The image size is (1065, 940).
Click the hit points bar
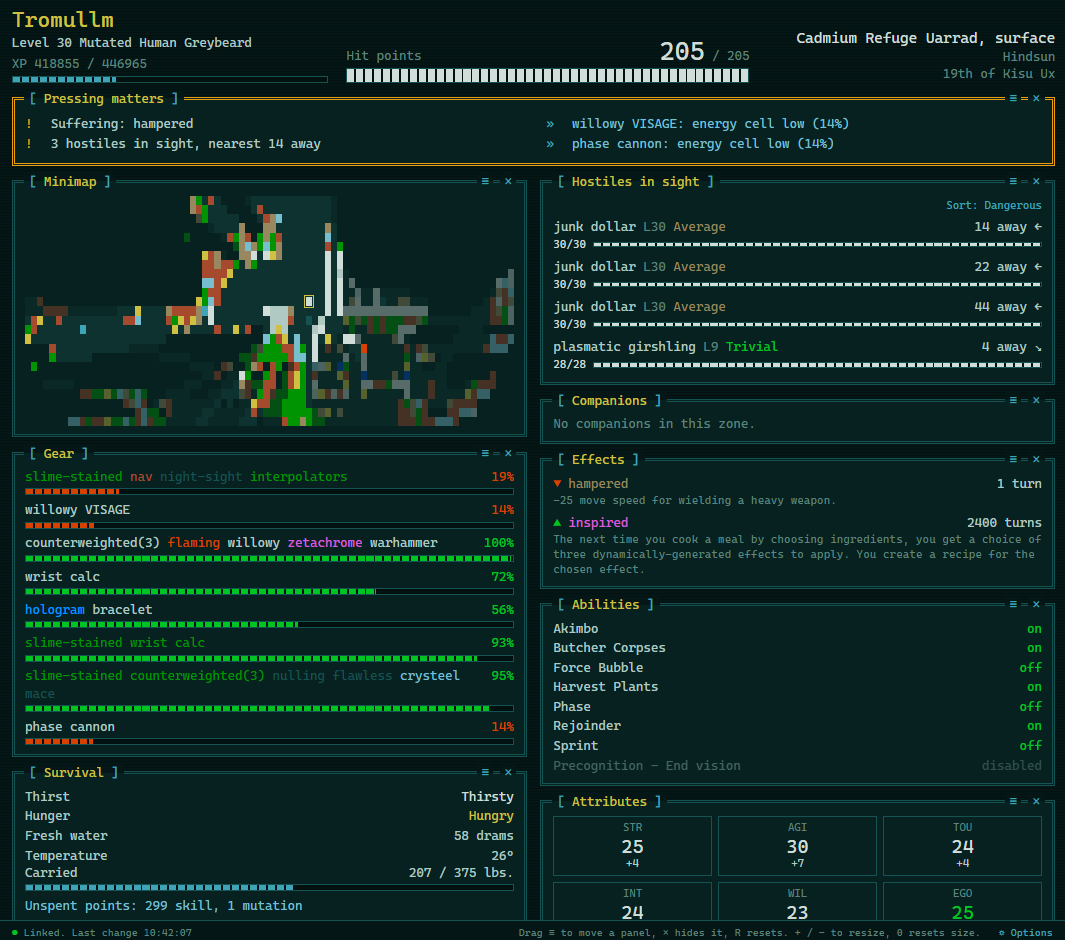(547, 75)
